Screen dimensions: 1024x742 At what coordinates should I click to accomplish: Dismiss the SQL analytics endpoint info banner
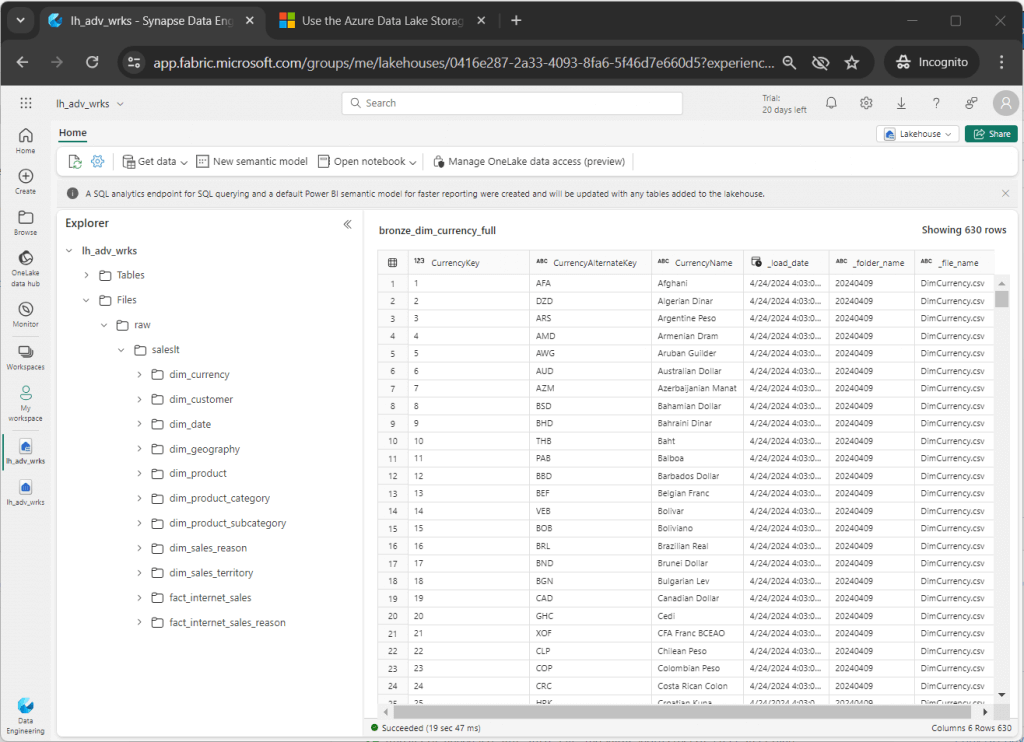coord(1005,193)
